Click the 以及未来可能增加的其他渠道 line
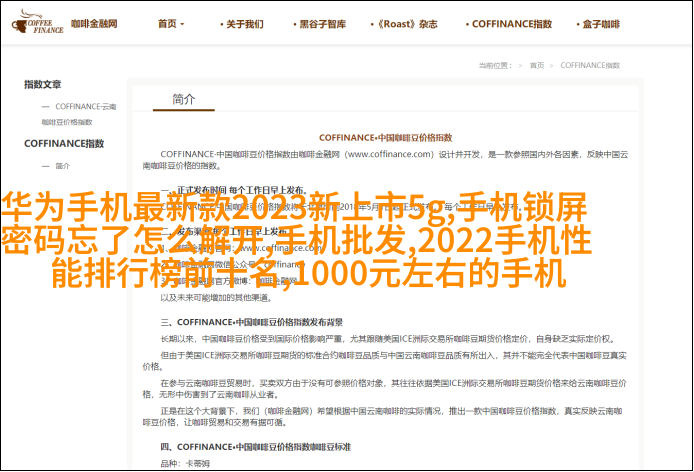The height and width of the screenshot is (472, 694). [216, 298]
